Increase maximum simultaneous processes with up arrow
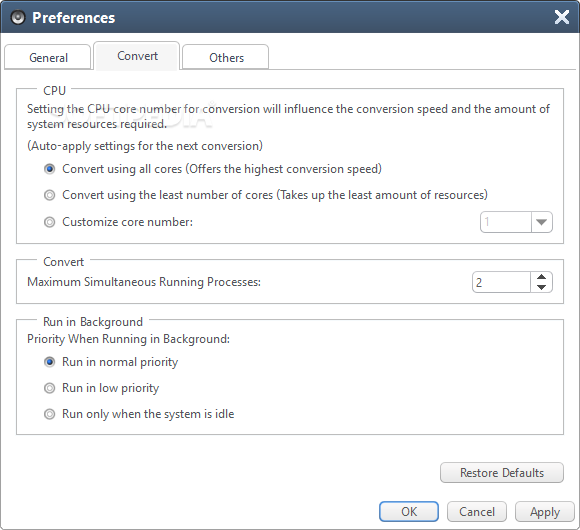The image size is (580, 530). point(542,277)
